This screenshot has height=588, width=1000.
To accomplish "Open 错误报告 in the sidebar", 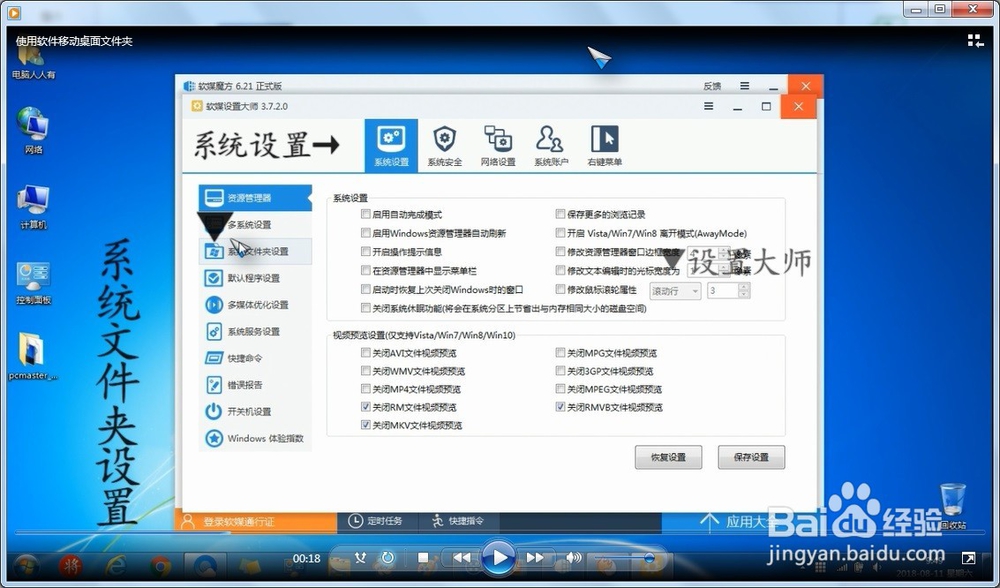I will coord(255,385).
